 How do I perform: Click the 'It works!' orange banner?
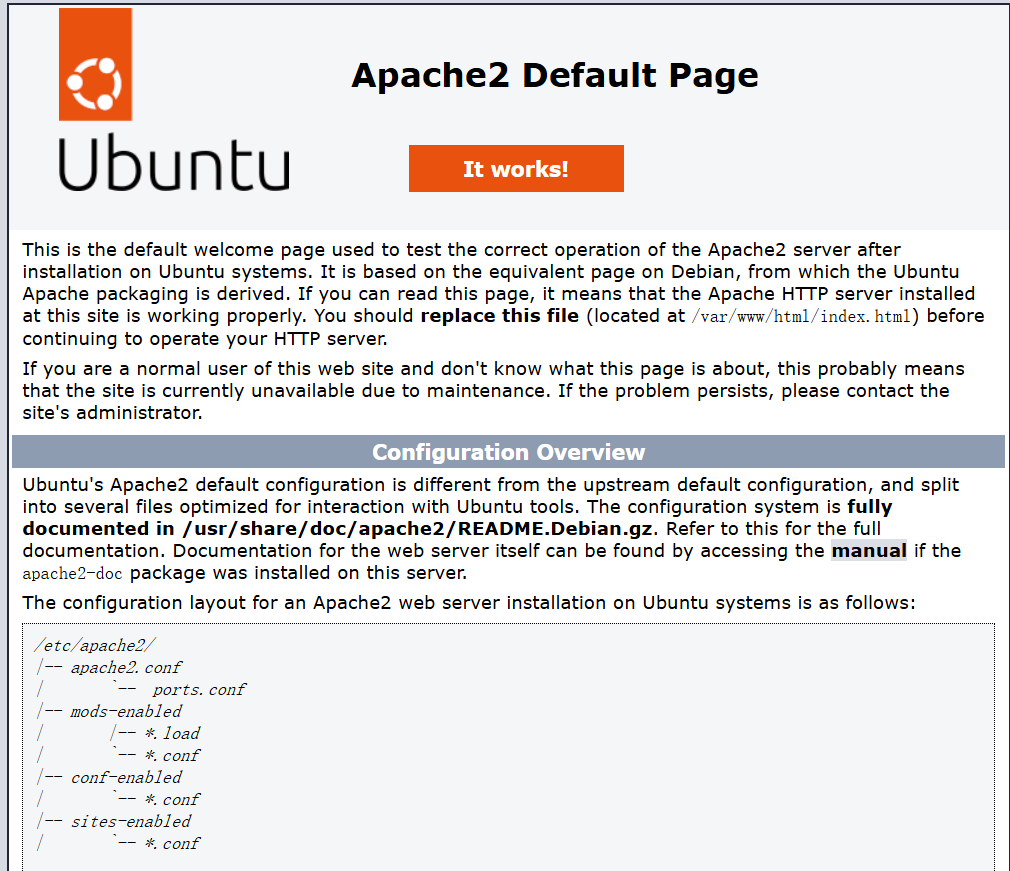516,169
